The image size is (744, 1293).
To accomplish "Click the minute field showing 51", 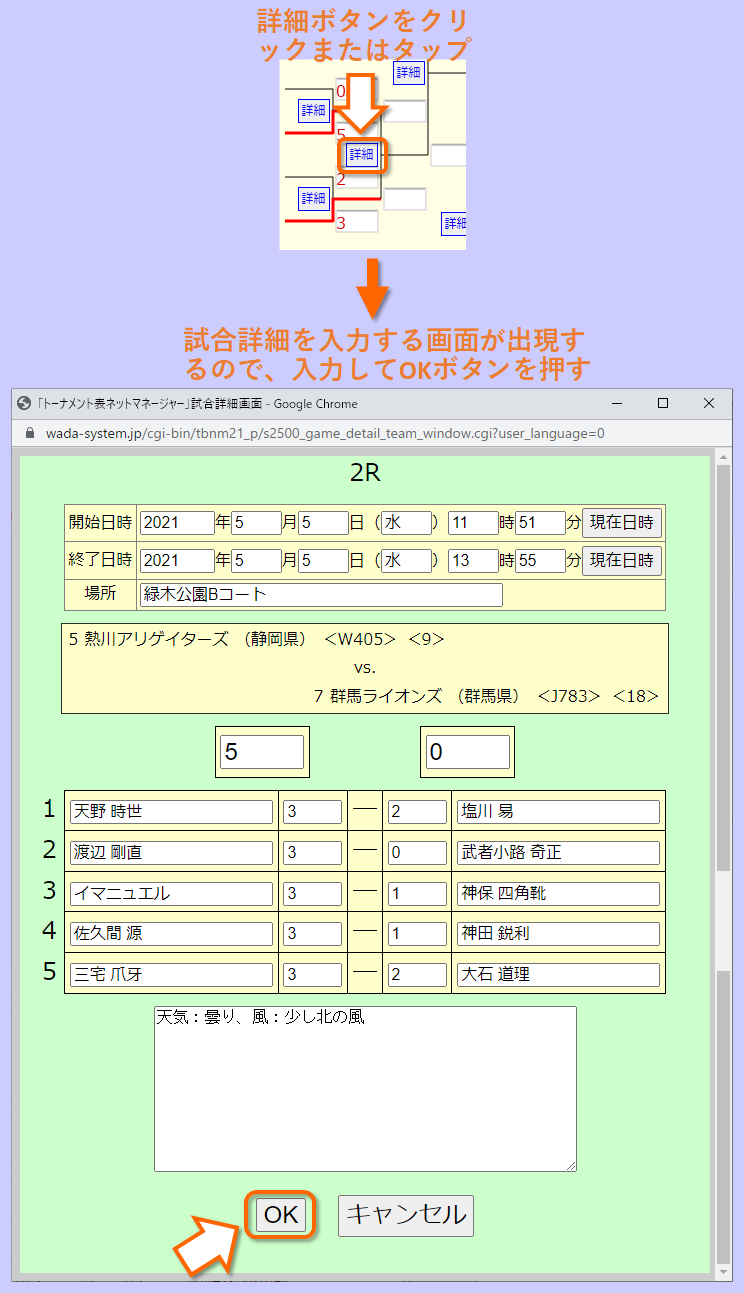I will point(541,522).
